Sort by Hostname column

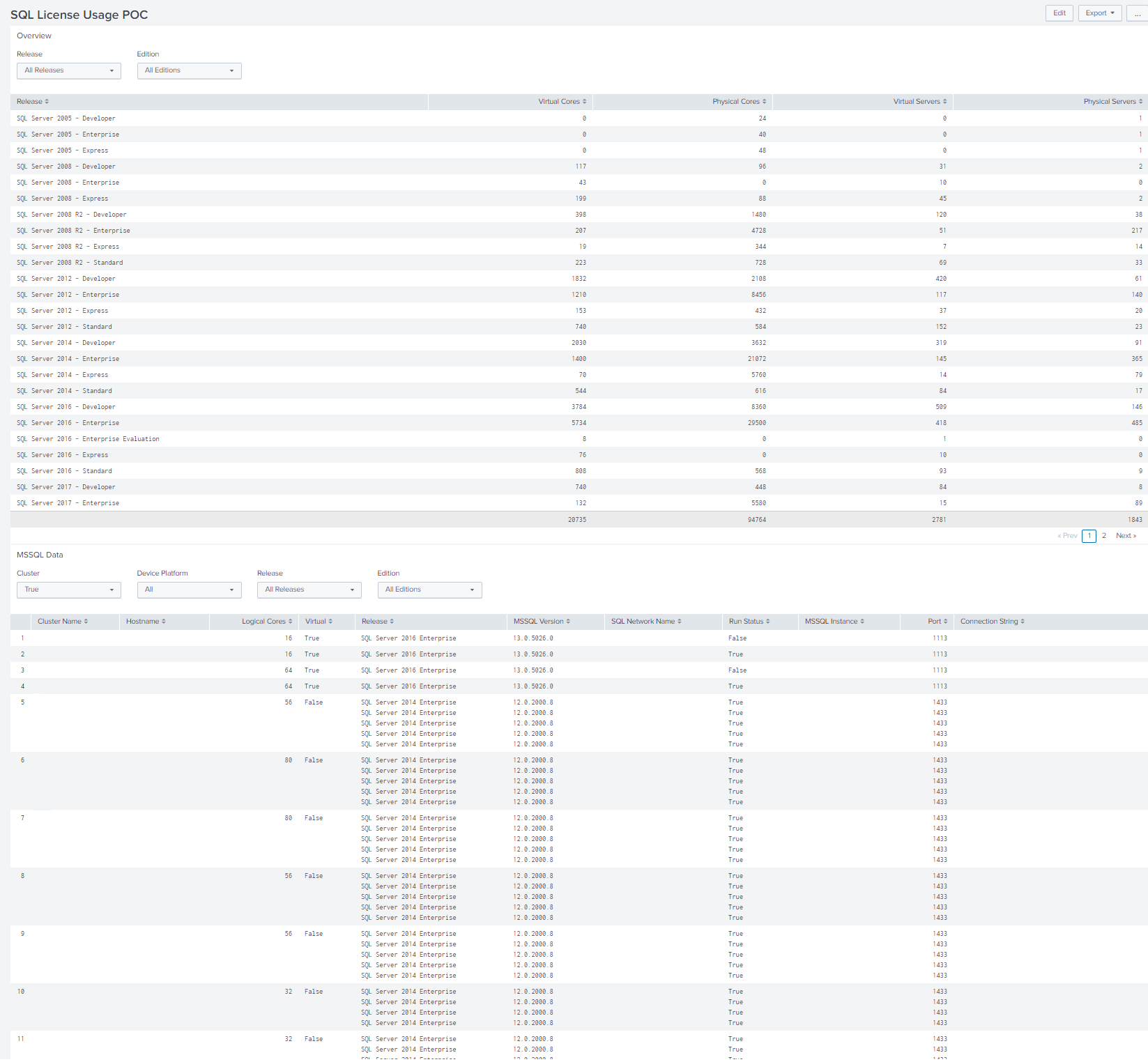pos(146,622)
